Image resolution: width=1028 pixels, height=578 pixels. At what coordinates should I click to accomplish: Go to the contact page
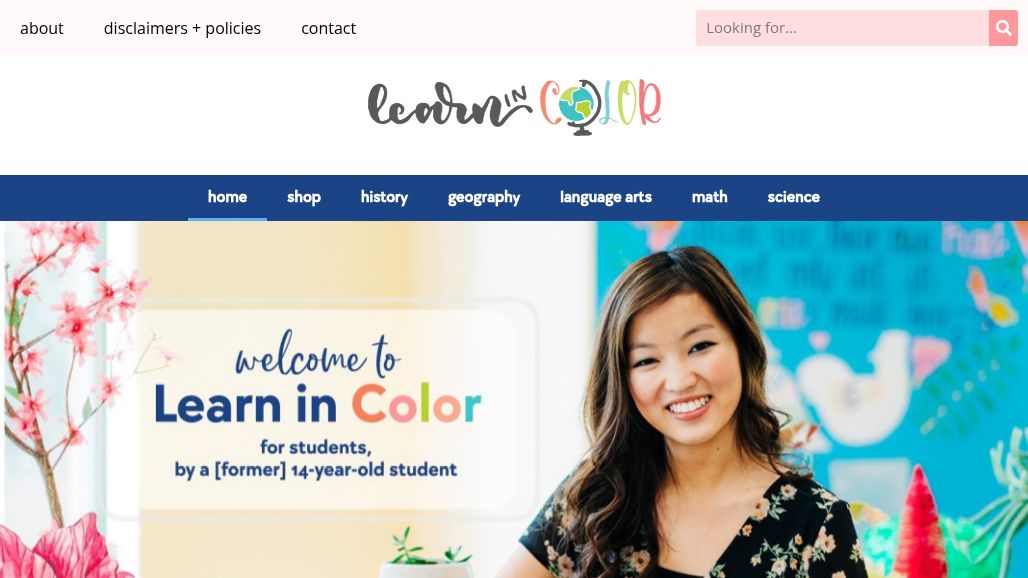click(x=328, y=28)
